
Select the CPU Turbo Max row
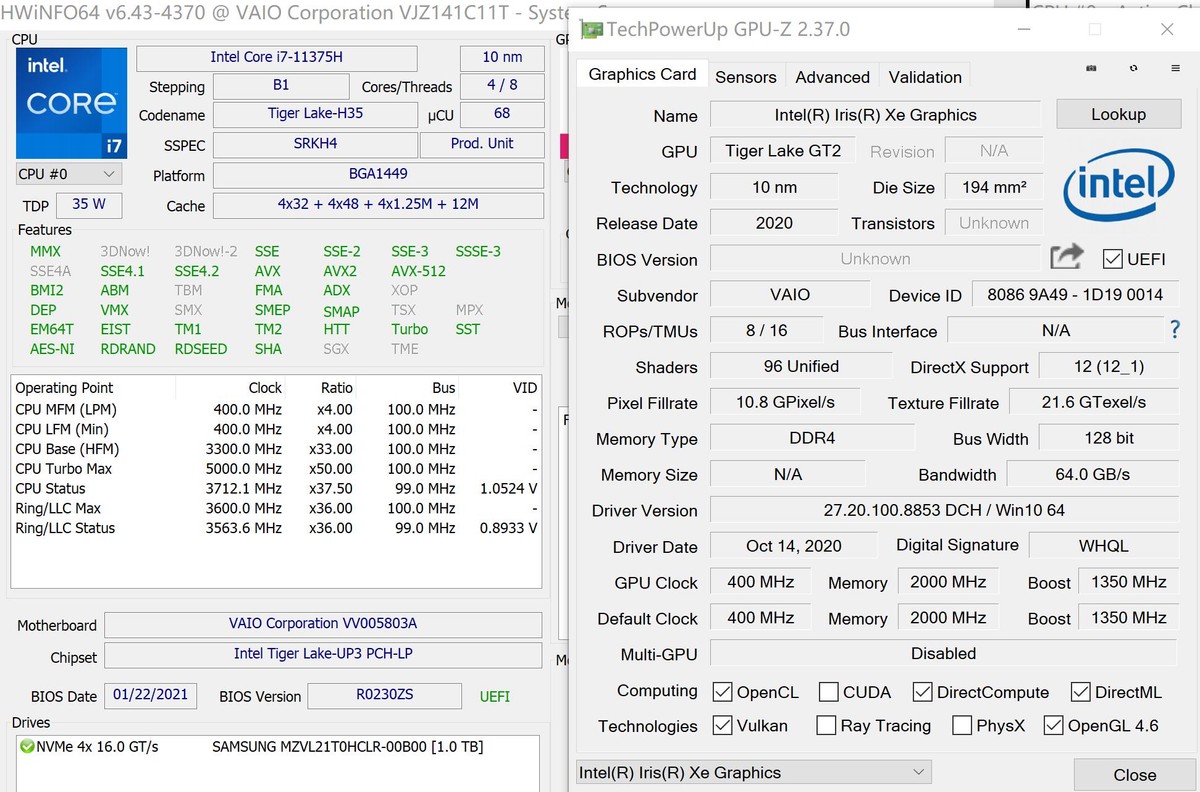click(x=276, y=469)
